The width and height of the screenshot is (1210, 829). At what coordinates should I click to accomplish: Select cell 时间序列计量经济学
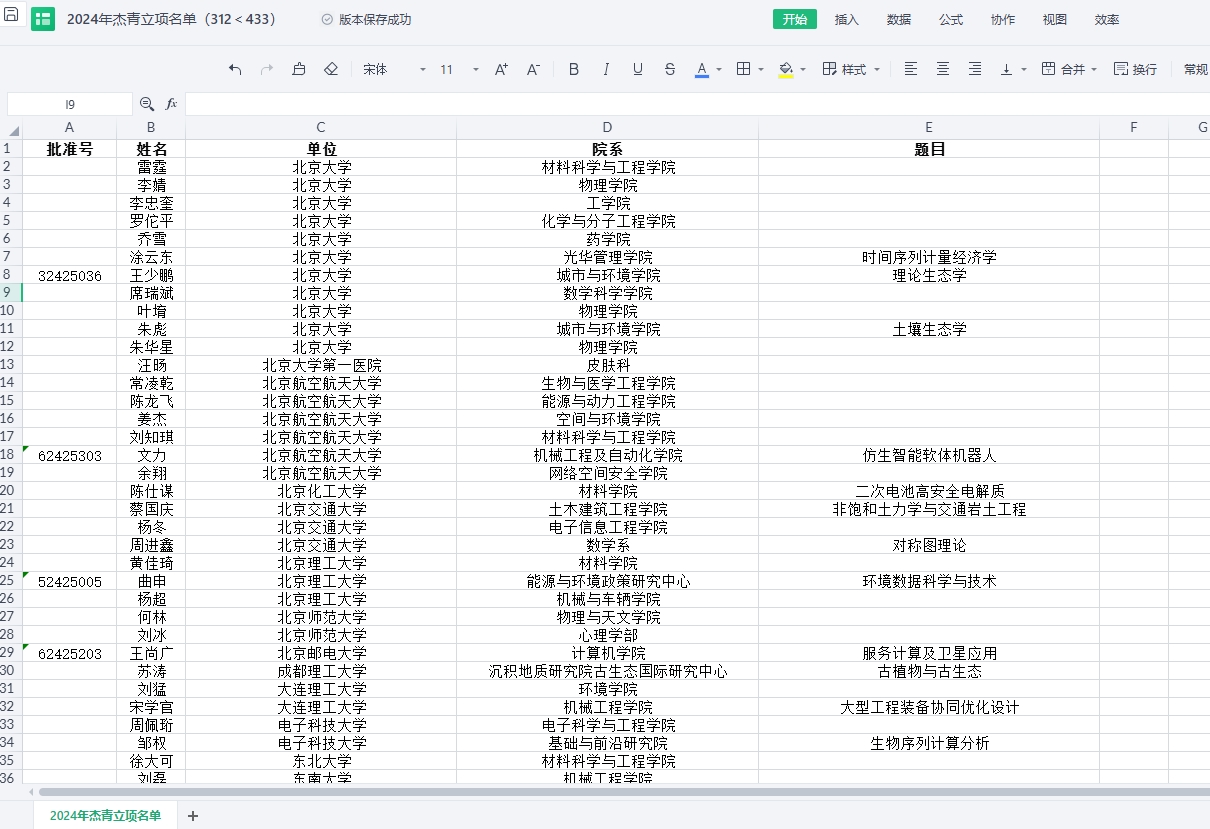coord(929,258)
